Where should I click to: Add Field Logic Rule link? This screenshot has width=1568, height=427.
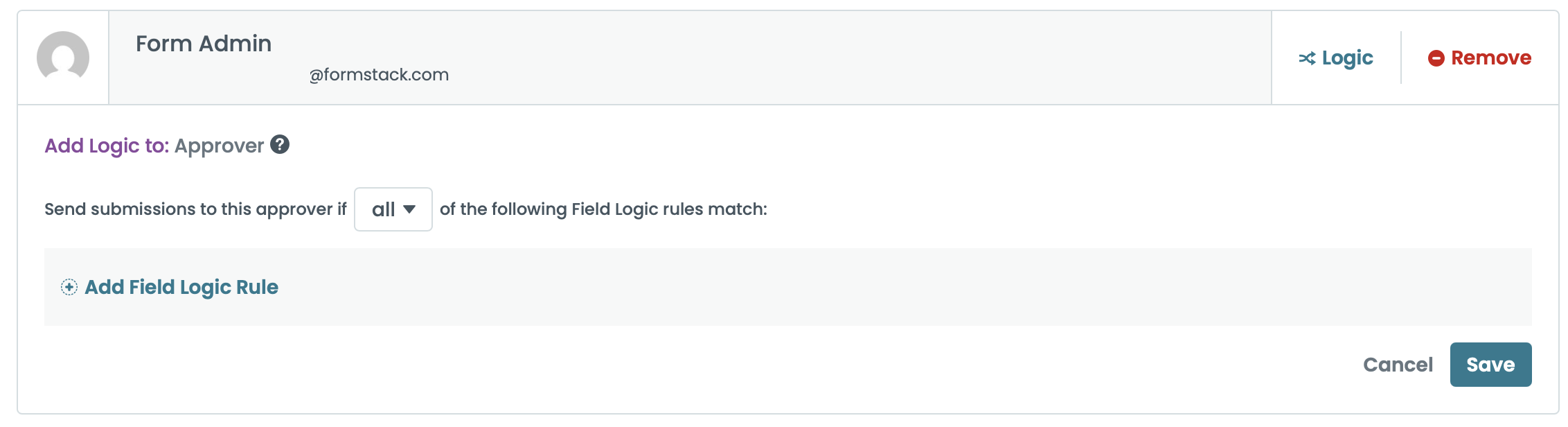[181, 287]
